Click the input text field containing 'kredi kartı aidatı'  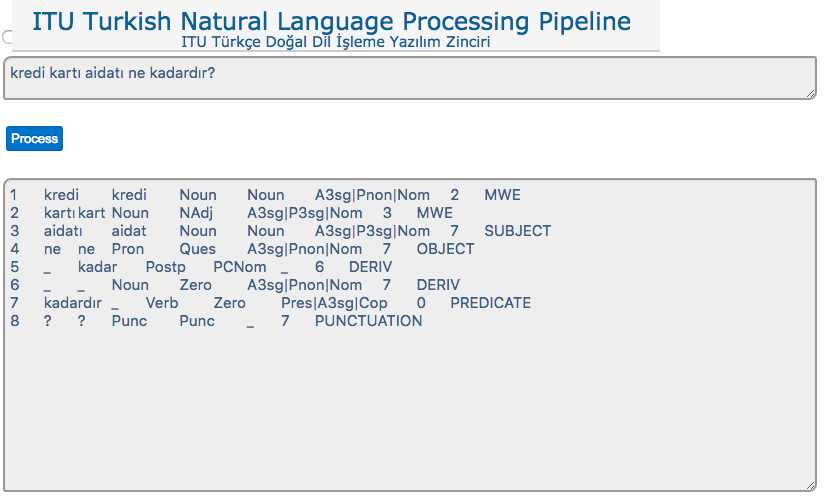(410, 78)
